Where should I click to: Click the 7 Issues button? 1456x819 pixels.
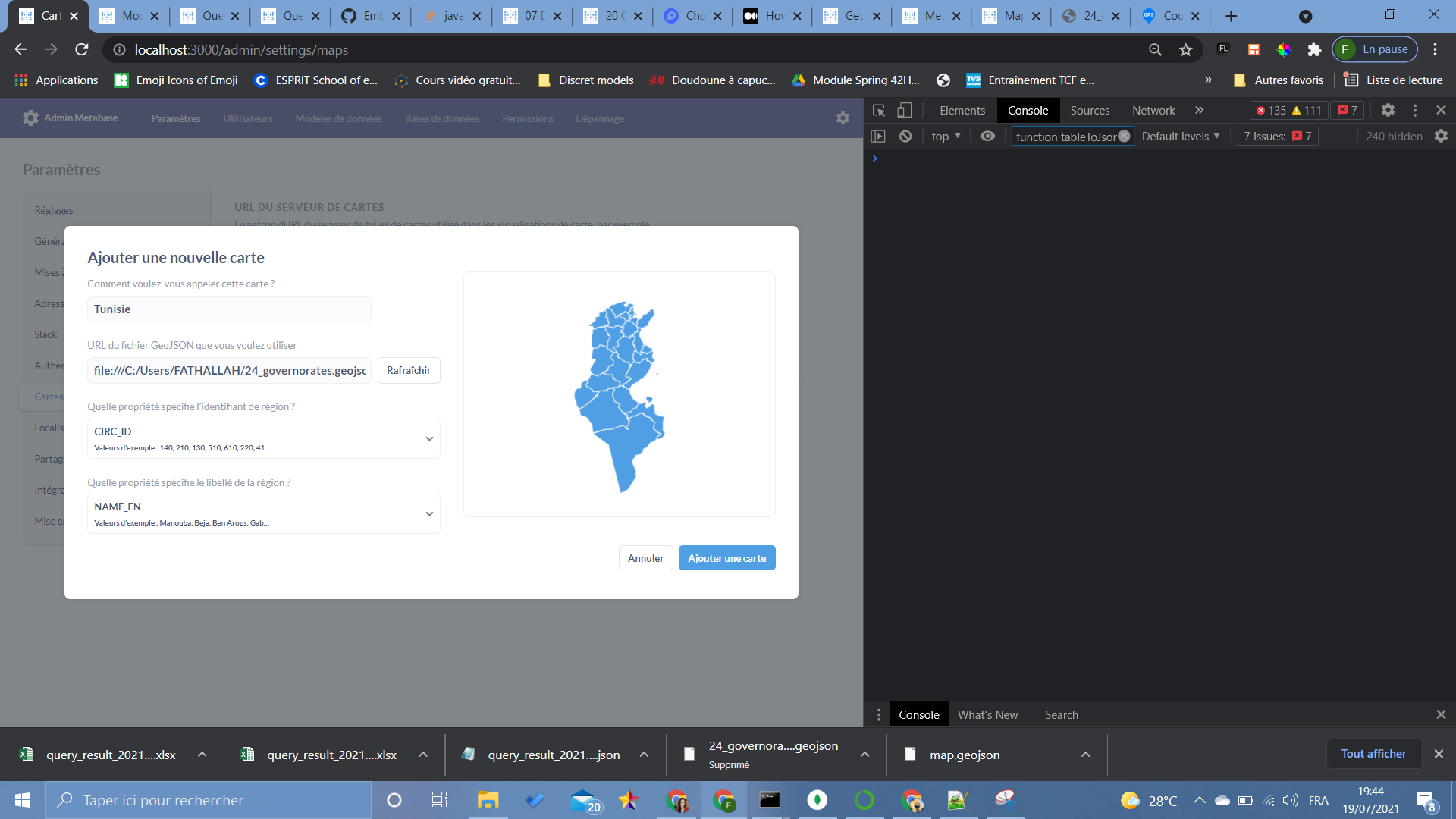pyautogui.click(x=1277, y=136)
